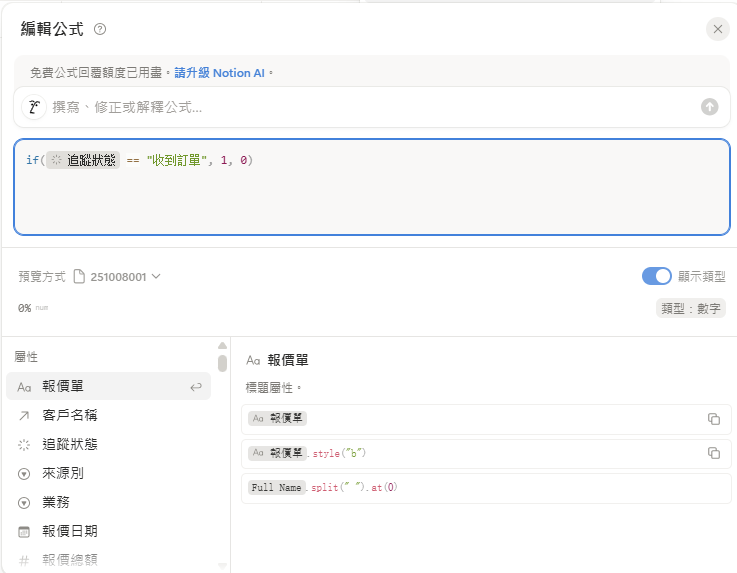Click the Notion AI icon in prompt box
The width and height of the screenshot is (737, 573).
(x=35, y=107)
